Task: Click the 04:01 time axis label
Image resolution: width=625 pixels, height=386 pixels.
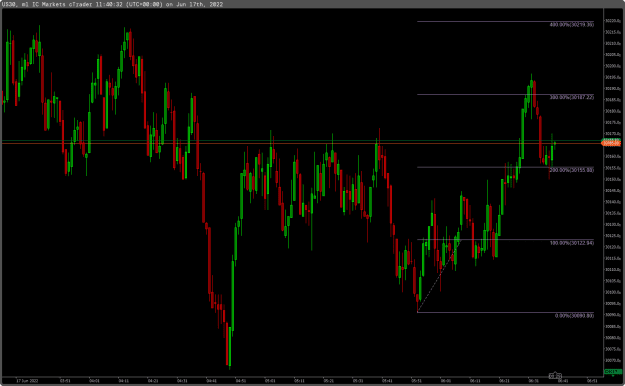Action: click(x=94, y=381)
